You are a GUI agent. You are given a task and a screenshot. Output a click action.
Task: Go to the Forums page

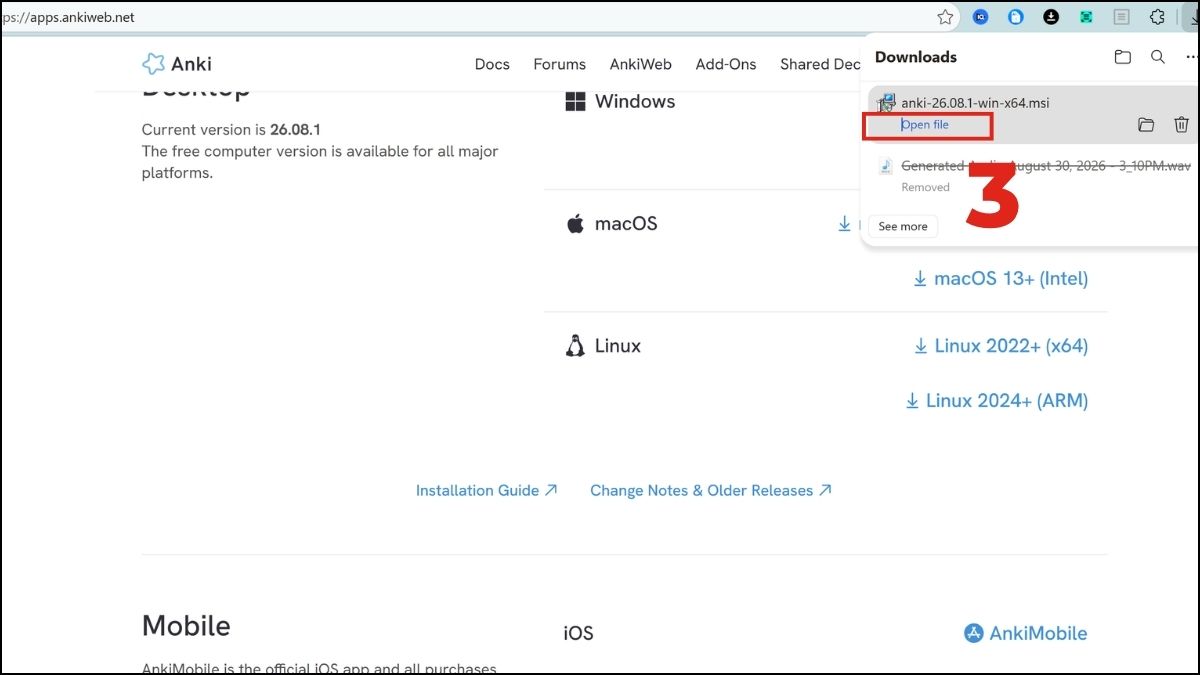(559, 64)
